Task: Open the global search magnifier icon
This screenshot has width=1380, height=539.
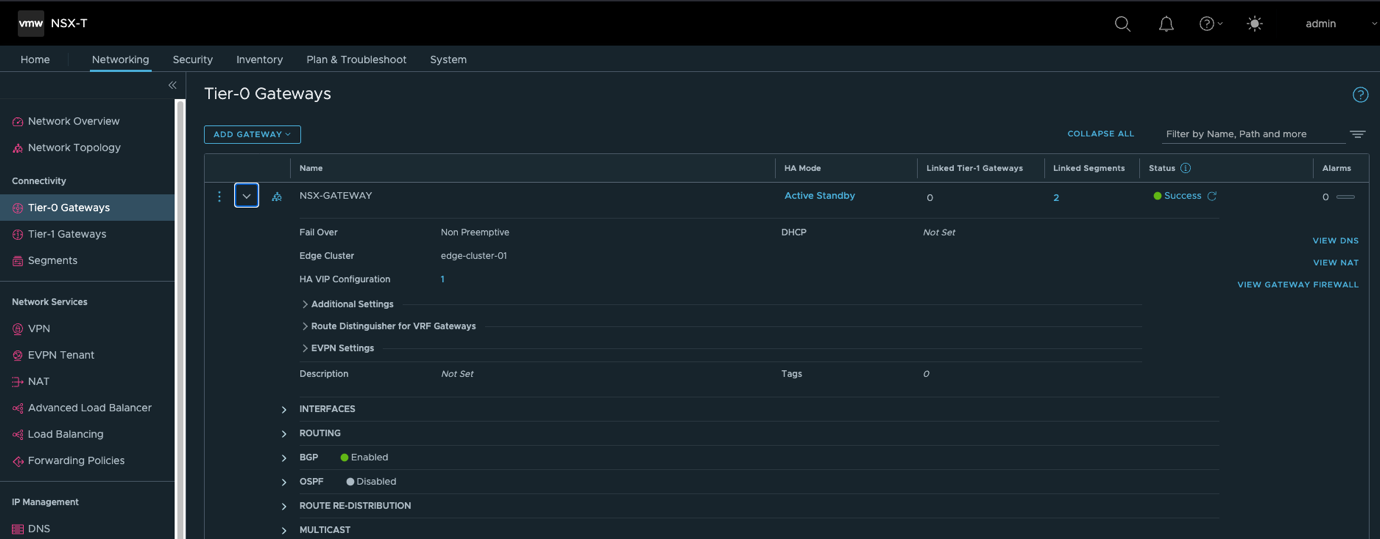Action: tap(1122, 24)
